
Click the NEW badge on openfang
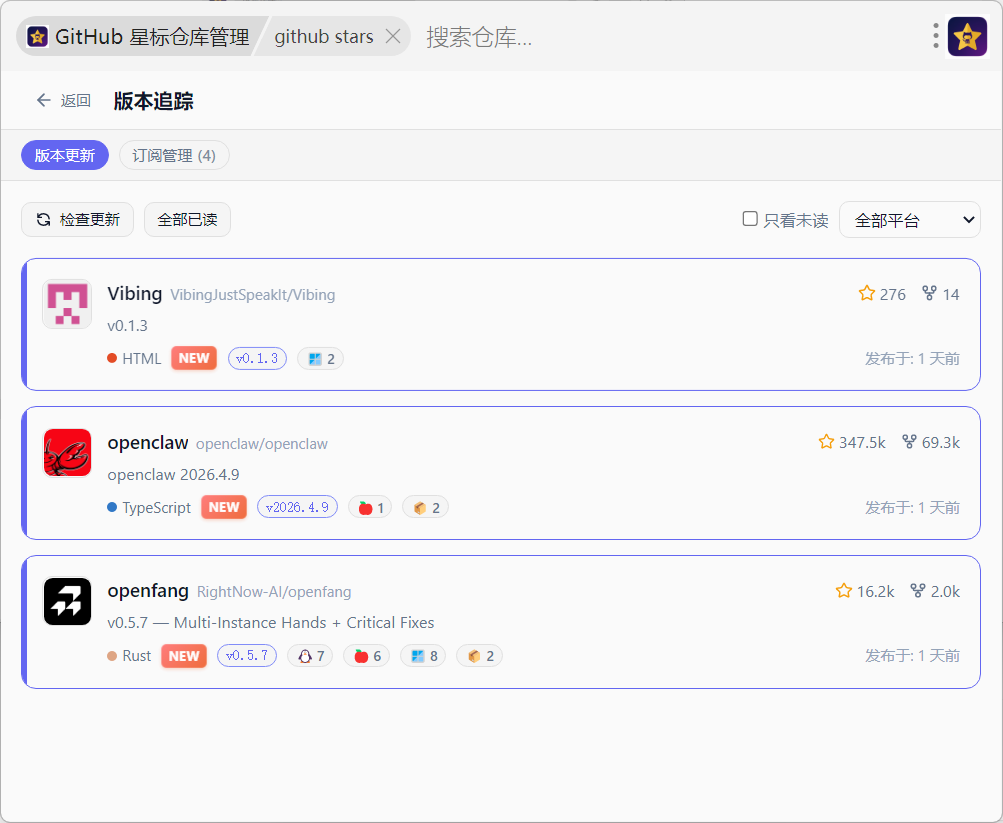click(x=184, y=655)
